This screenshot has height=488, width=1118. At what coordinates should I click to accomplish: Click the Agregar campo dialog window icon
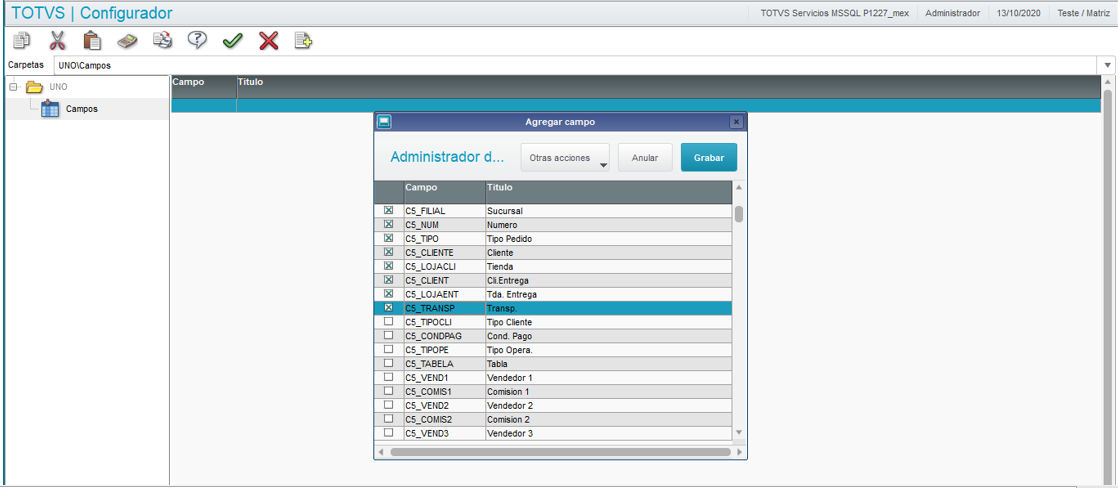(384, 121)
